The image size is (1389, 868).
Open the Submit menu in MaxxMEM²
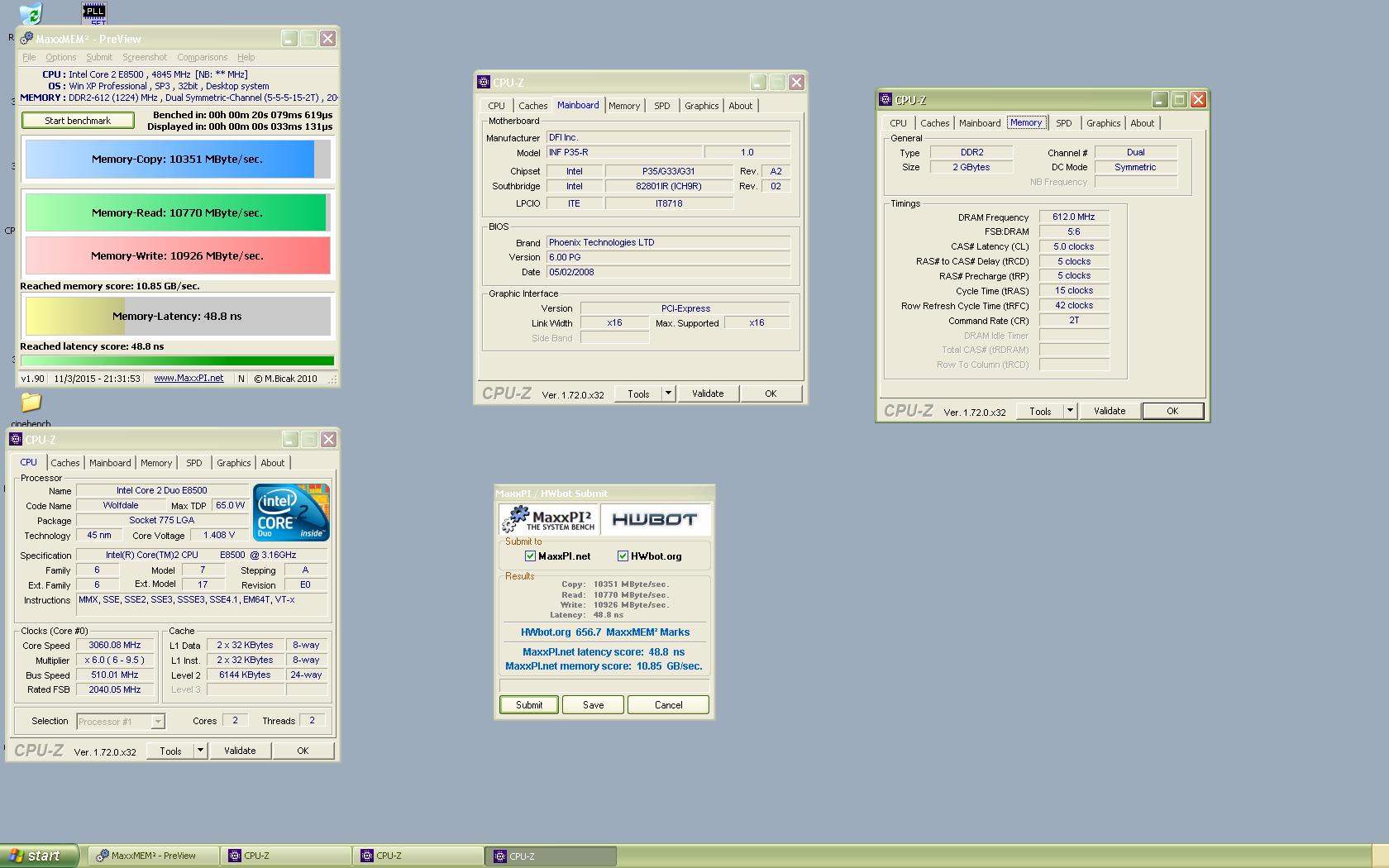tap(99, 57)
